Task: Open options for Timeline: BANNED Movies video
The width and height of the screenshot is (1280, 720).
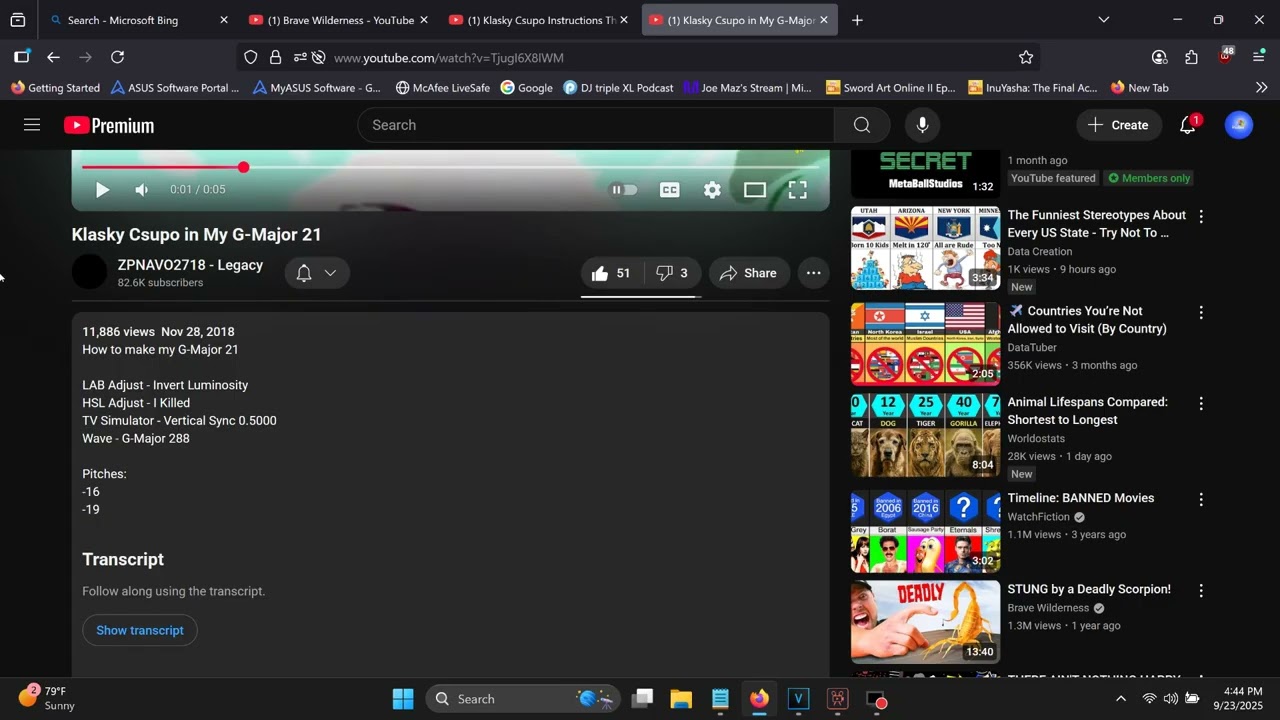Action: (x=1201, y=499)
